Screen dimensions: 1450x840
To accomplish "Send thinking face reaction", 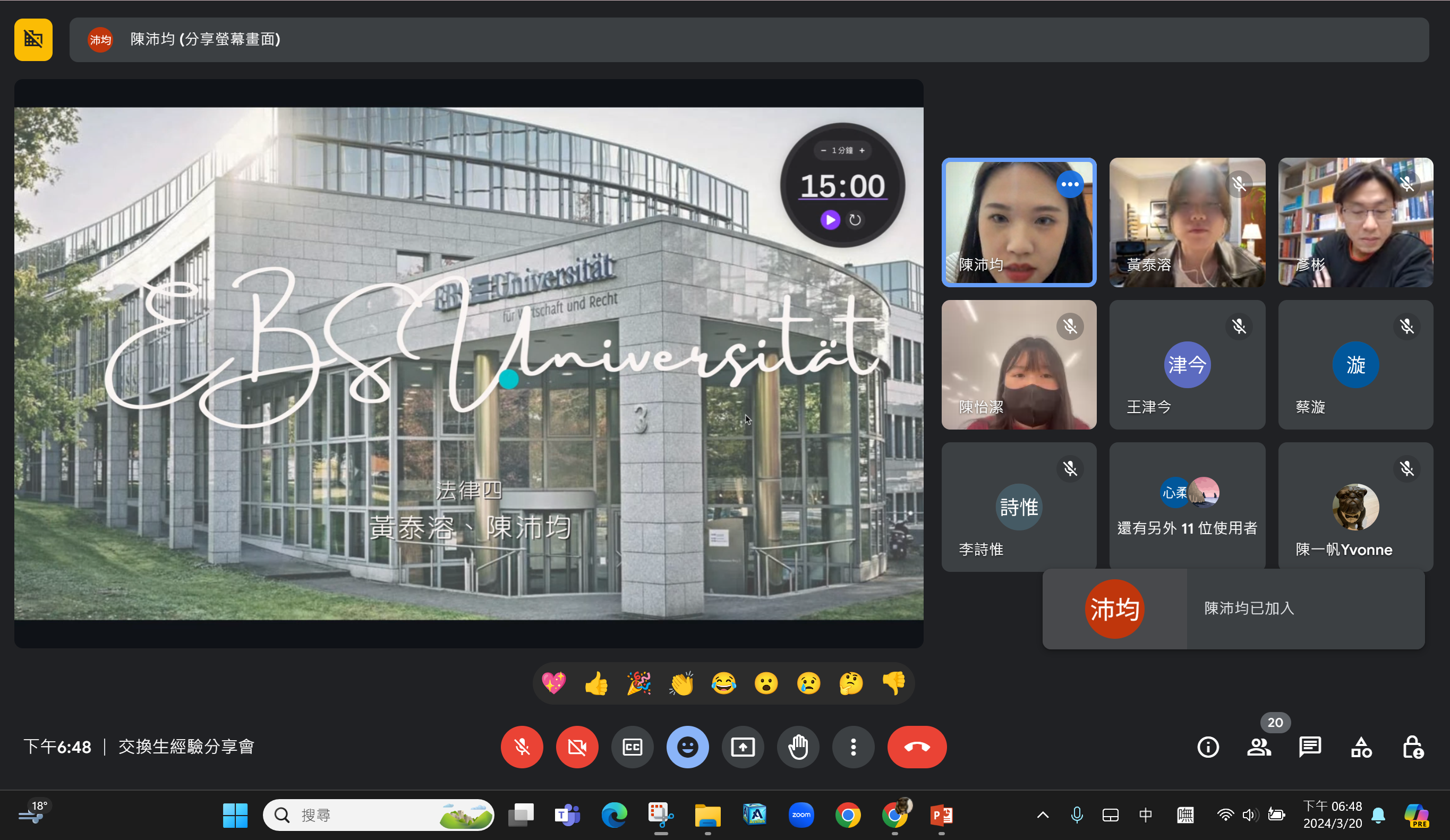I will click(851, 683).
